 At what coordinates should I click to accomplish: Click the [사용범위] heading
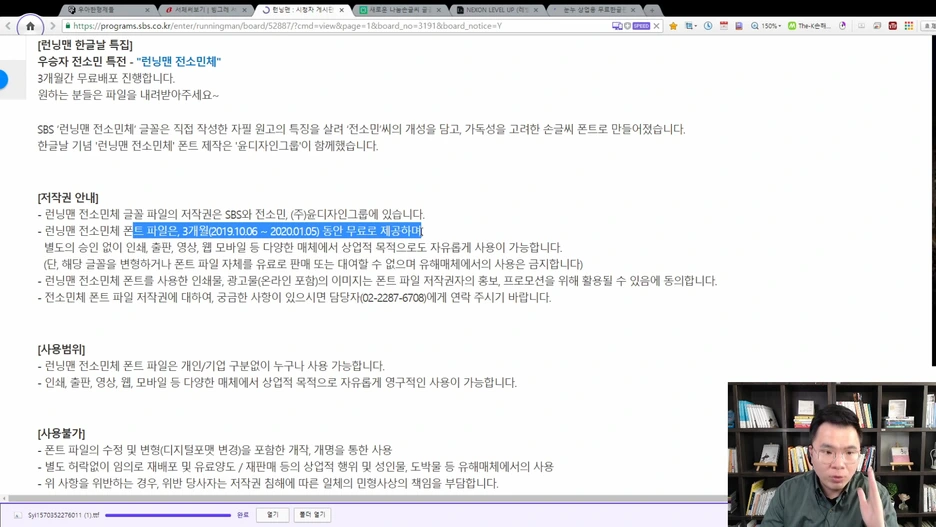(61, 349)
